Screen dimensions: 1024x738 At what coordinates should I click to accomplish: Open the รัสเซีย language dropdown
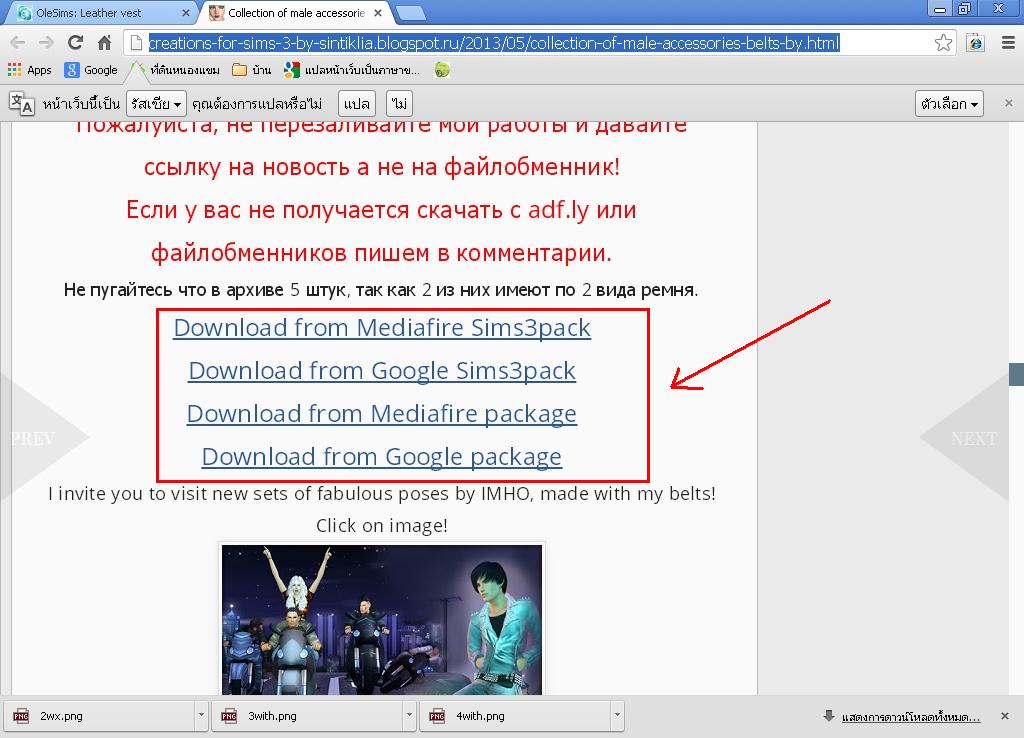pos(156,103)
